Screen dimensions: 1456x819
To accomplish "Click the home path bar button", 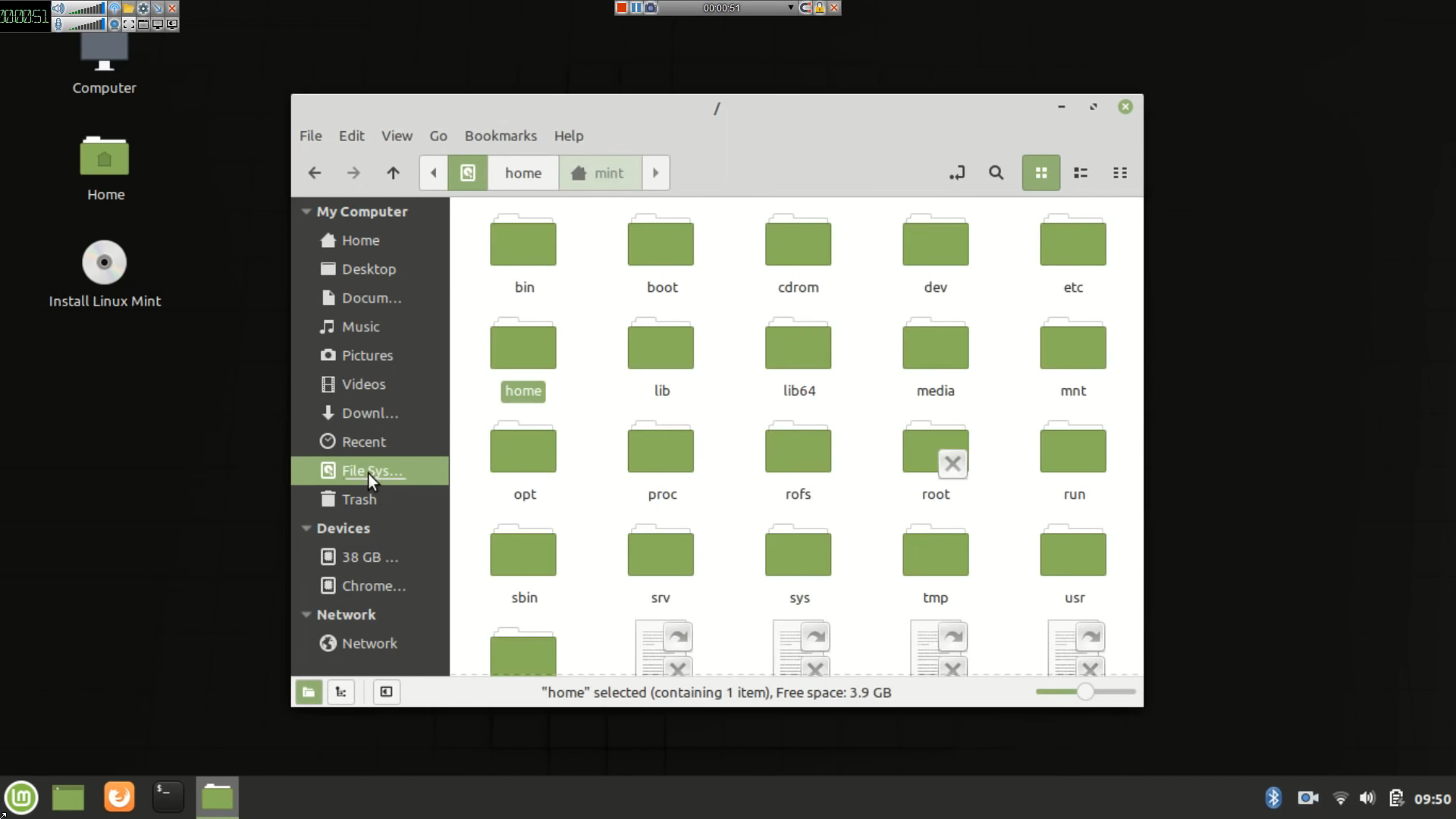I will point(523,173).
